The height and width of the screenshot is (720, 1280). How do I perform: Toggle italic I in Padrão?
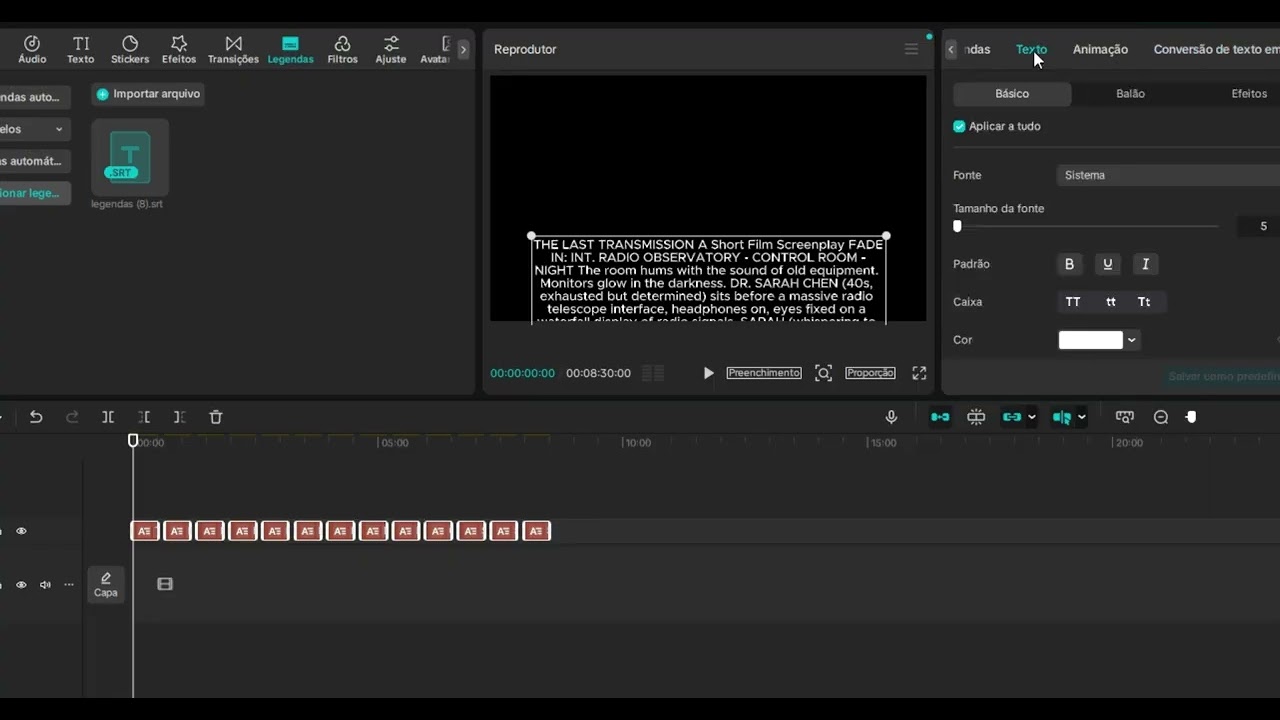1145,264
